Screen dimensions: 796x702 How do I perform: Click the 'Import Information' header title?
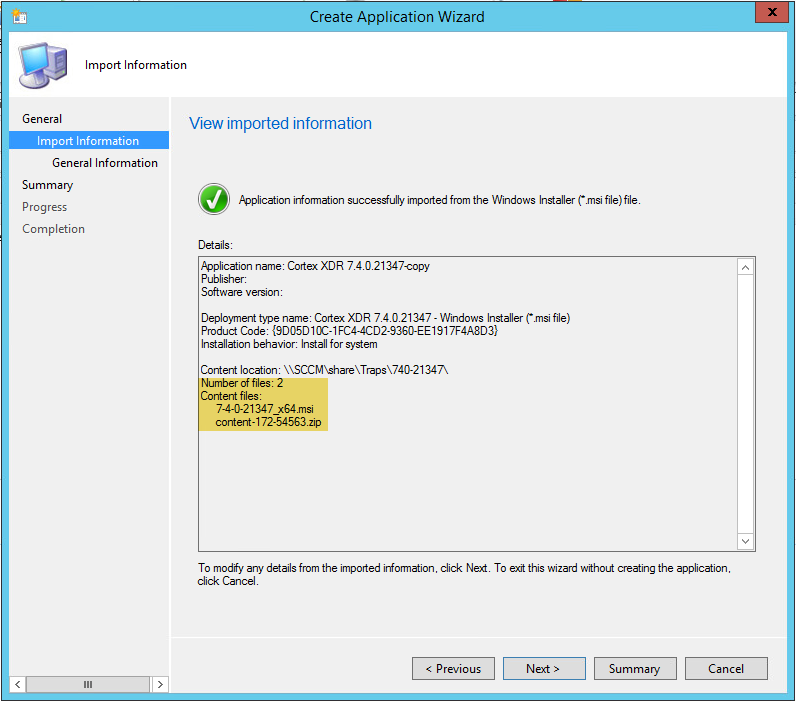click(x=136, y=65)
